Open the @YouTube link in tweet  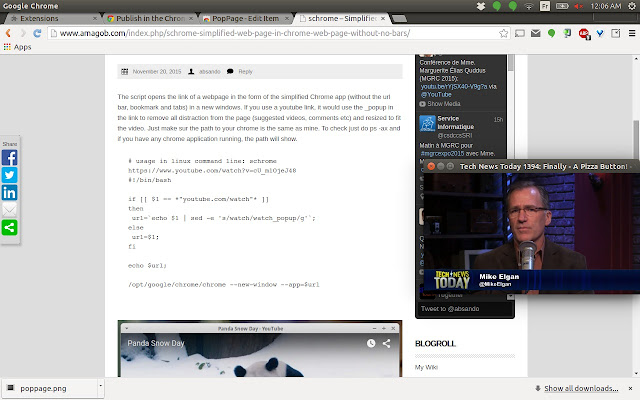pyautogui.click(x=436, y=94)
